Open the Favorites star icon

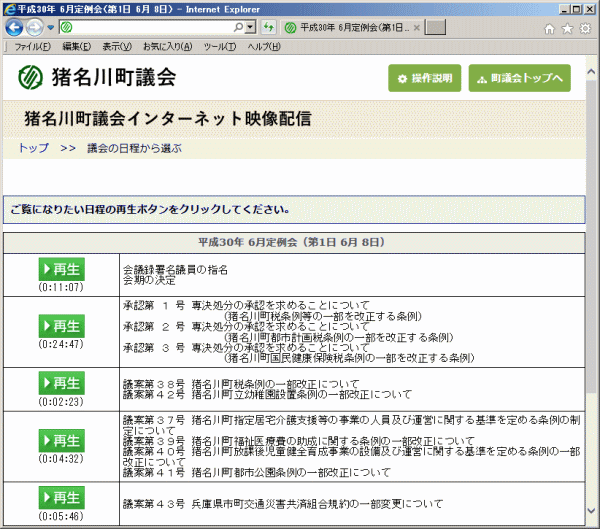pyautogui.click(x=566, y=28)
